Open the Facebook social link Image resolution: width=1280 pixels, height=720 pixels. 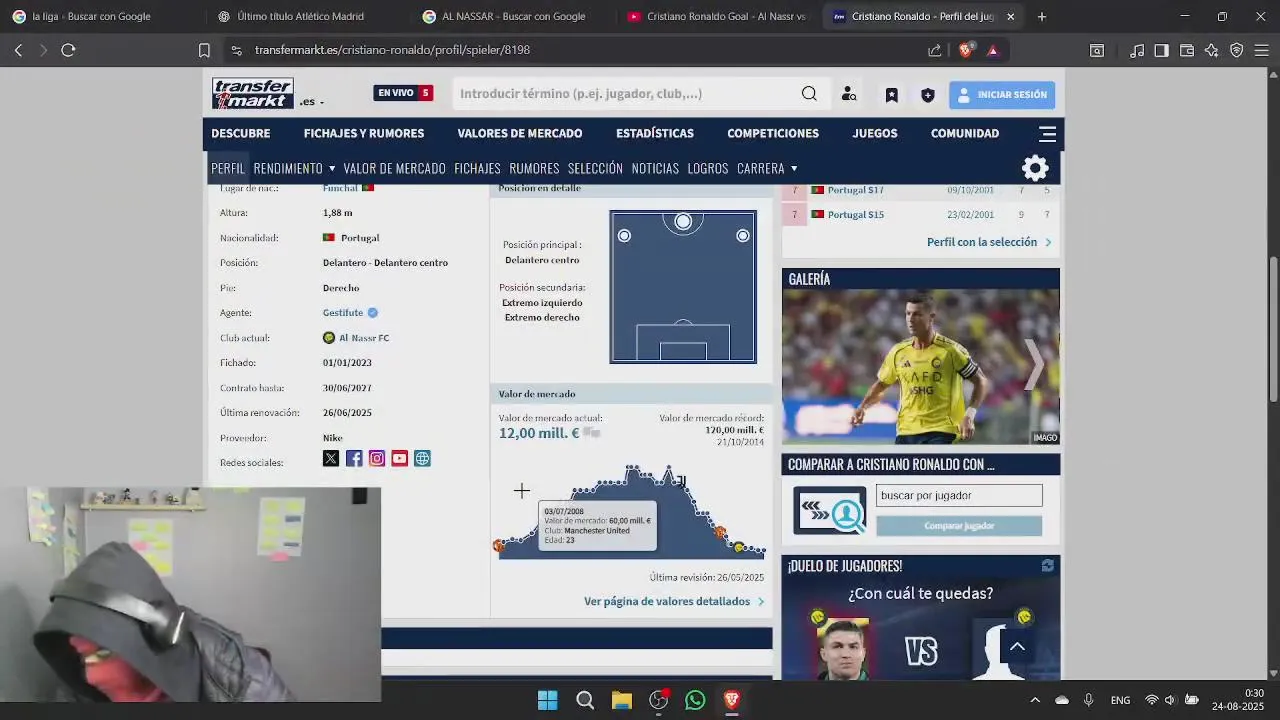click(x=354, y=458)
